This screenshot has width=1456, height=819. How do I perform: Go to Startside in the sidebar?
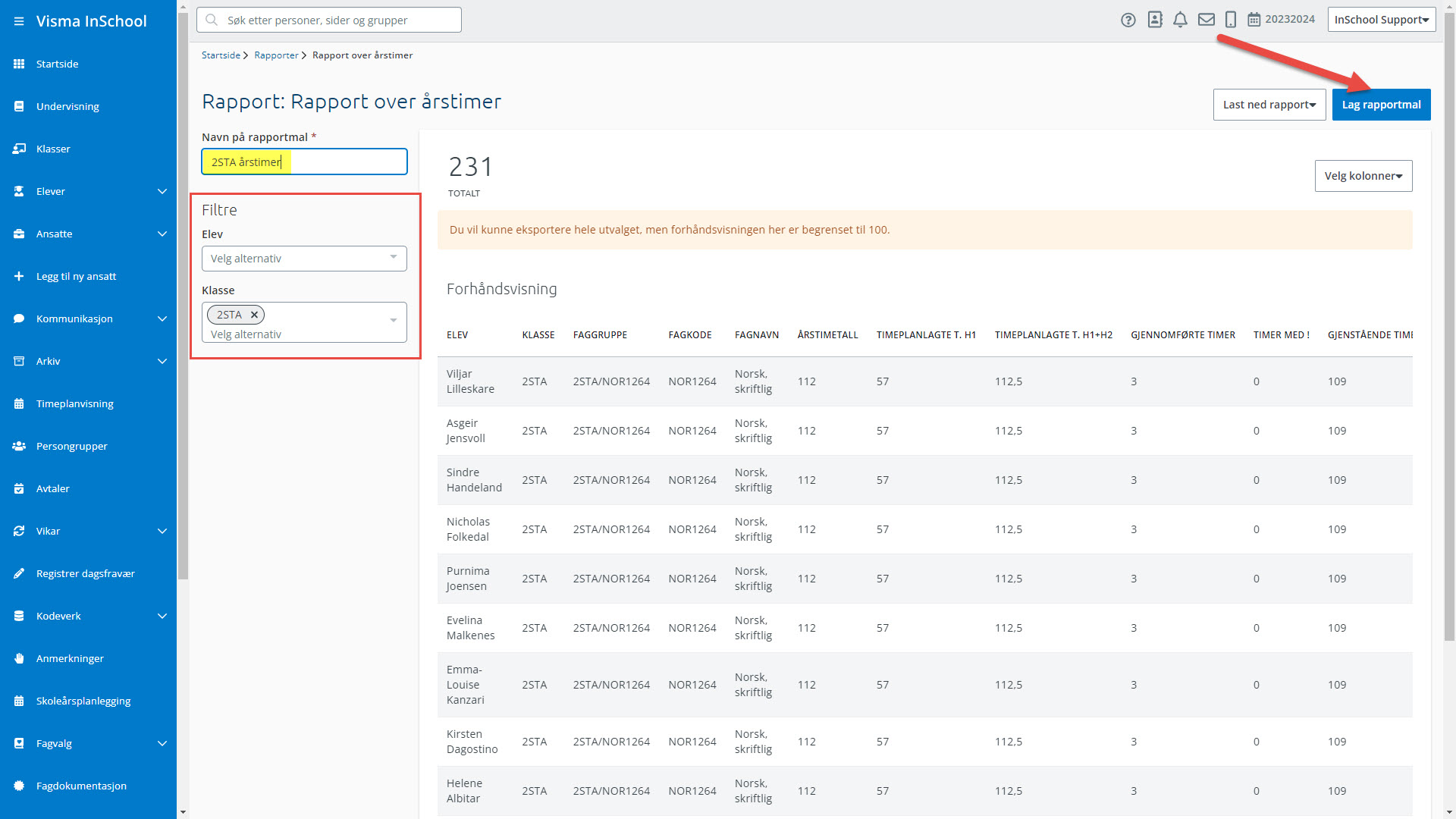coord(58,64)
